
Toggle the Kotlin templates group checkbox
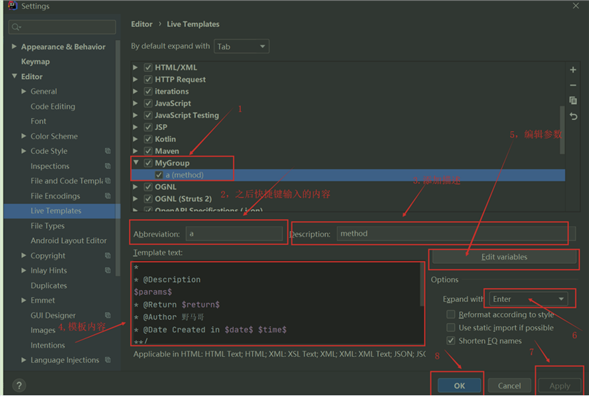click(148, 139)
